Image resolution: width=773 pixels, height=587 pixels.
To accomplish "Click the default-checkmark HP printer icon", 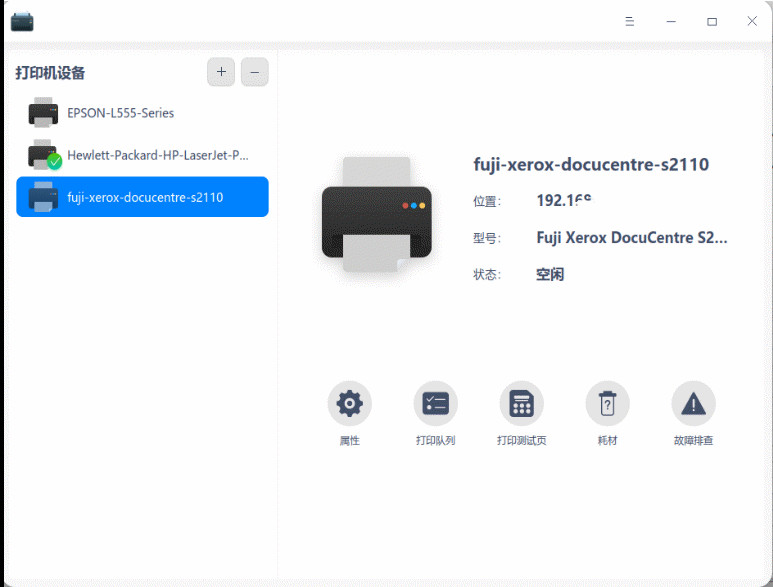I will [44, 155].
